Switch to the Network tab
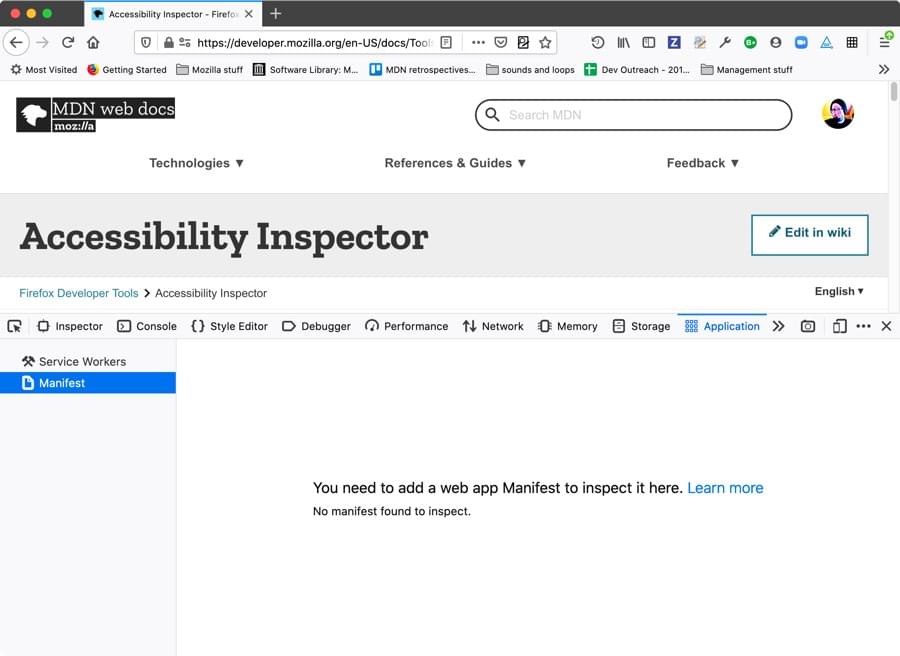The width and height of the screenshot is (900, 656). pos(493,326)
